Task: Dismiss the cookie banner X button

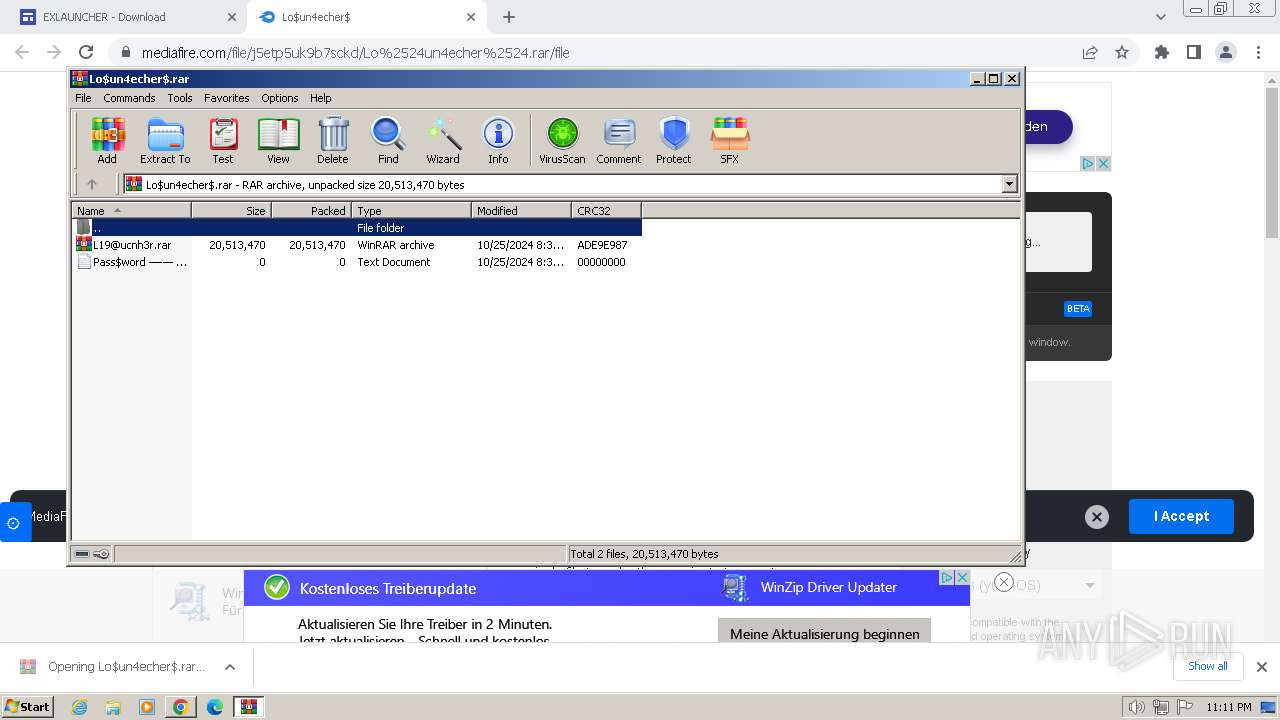Action: tap(1097, 516)
